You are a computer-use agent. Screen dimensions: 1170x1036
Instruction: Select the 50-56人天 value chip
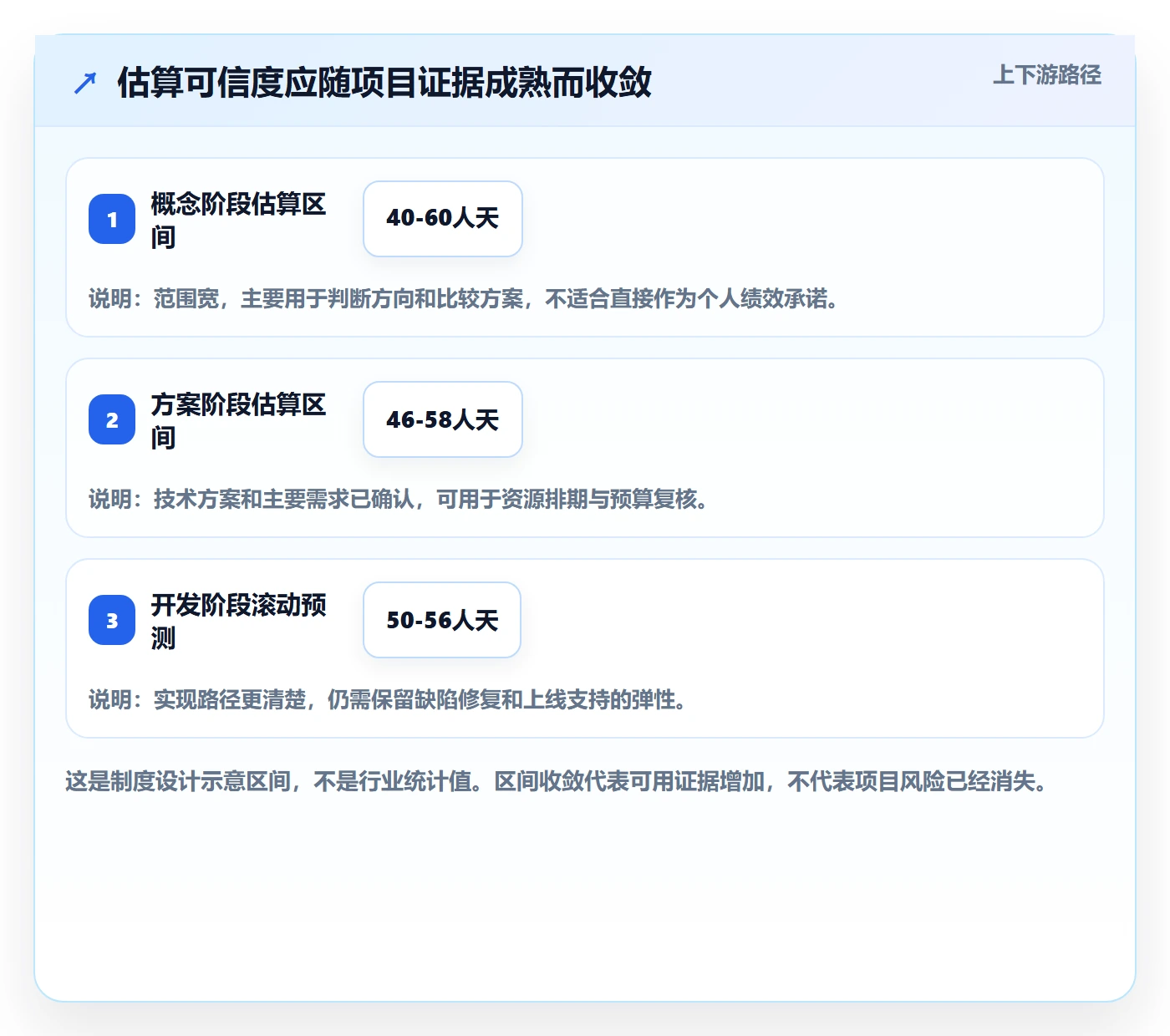click(442, 620)
